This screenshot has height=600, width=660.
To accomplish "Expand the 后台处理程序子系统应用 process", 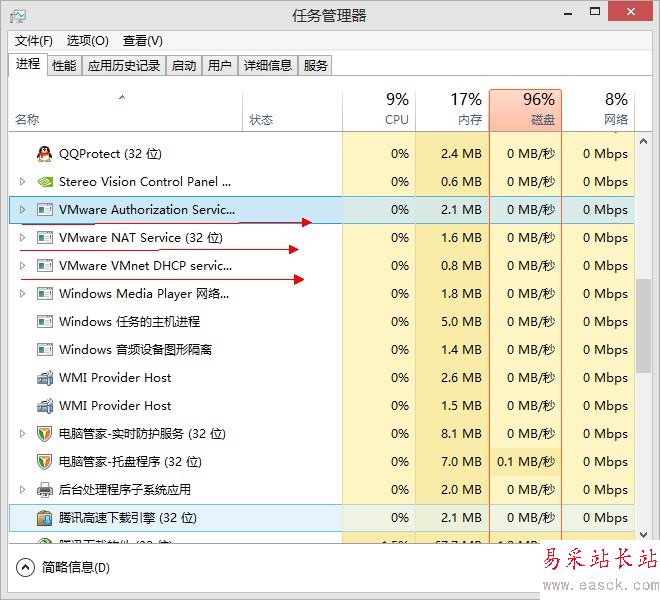I will (23, 489).
